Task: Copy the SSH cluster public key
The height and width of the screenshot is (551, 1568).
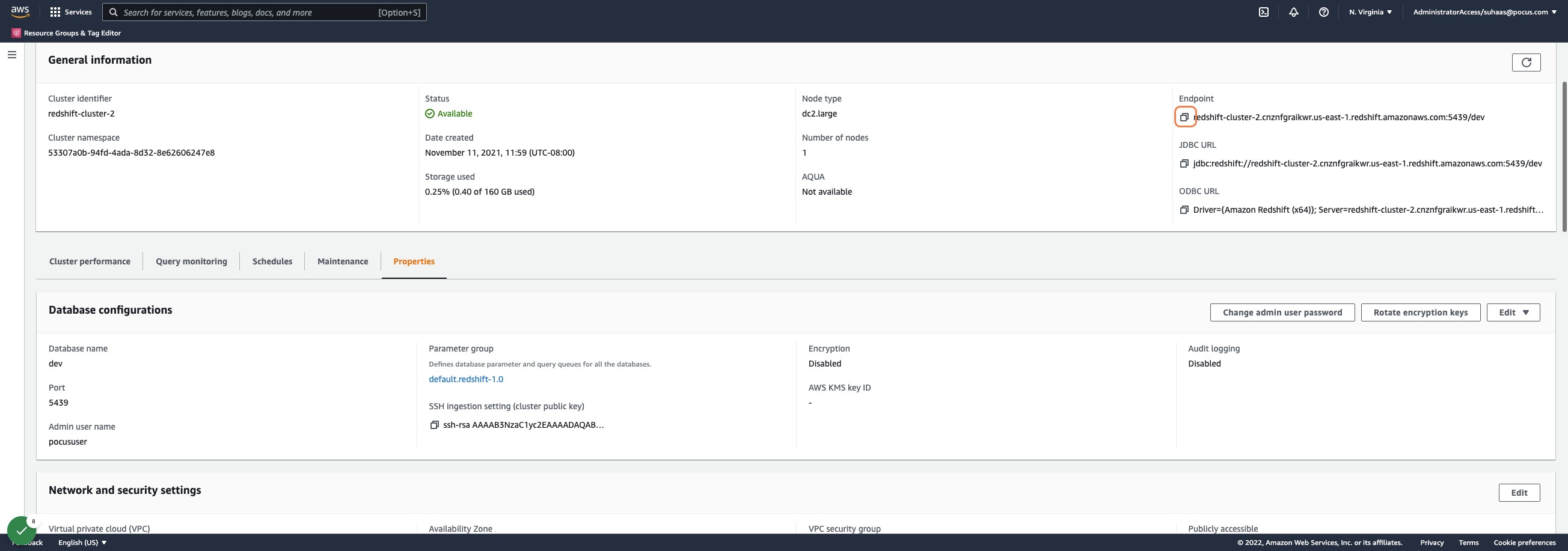Action: pos(434,425)
